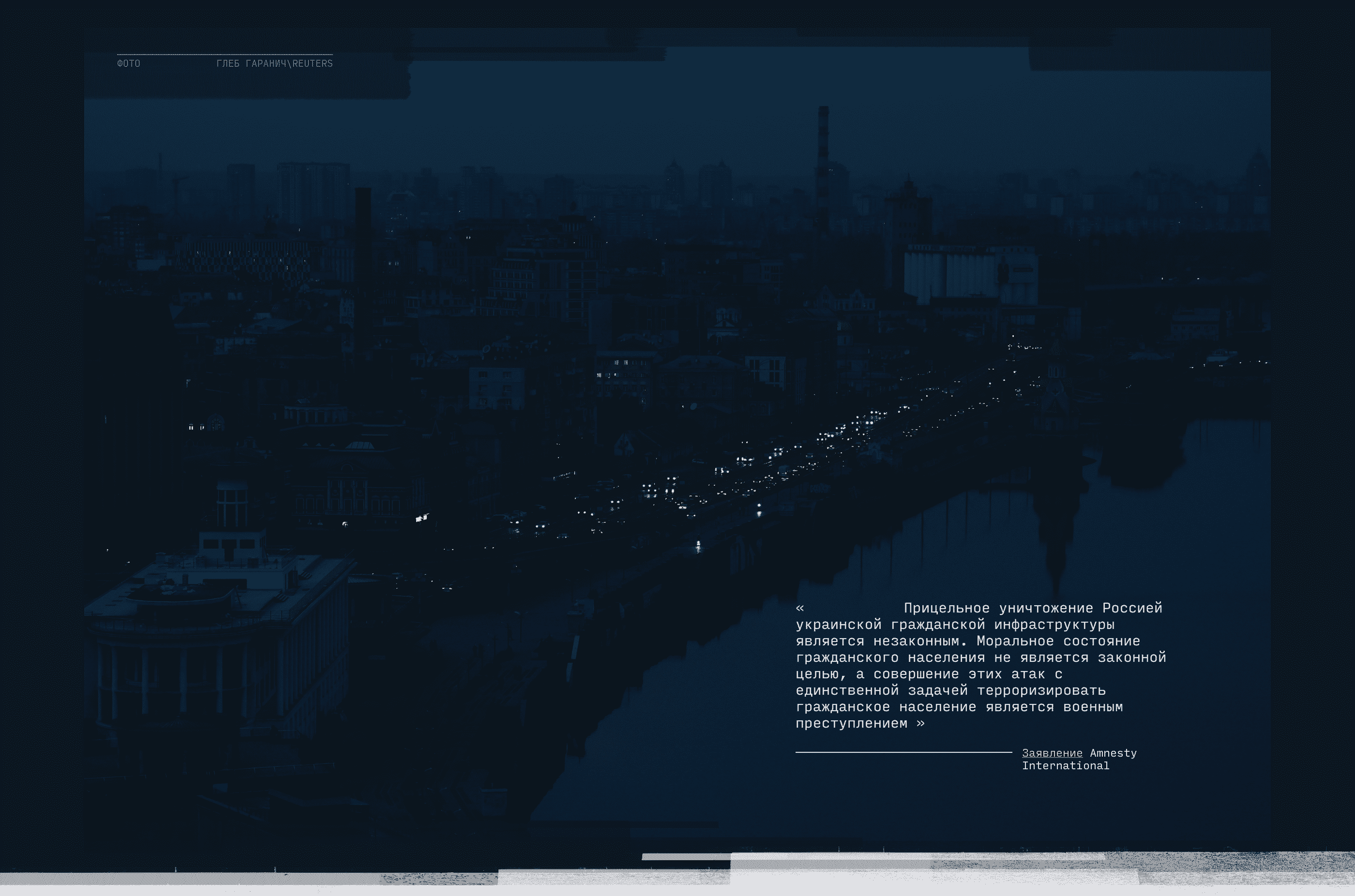This screenshot has width=1355, height=896.
Task: Click the ФОТО caption label
Action: point(129,63)
